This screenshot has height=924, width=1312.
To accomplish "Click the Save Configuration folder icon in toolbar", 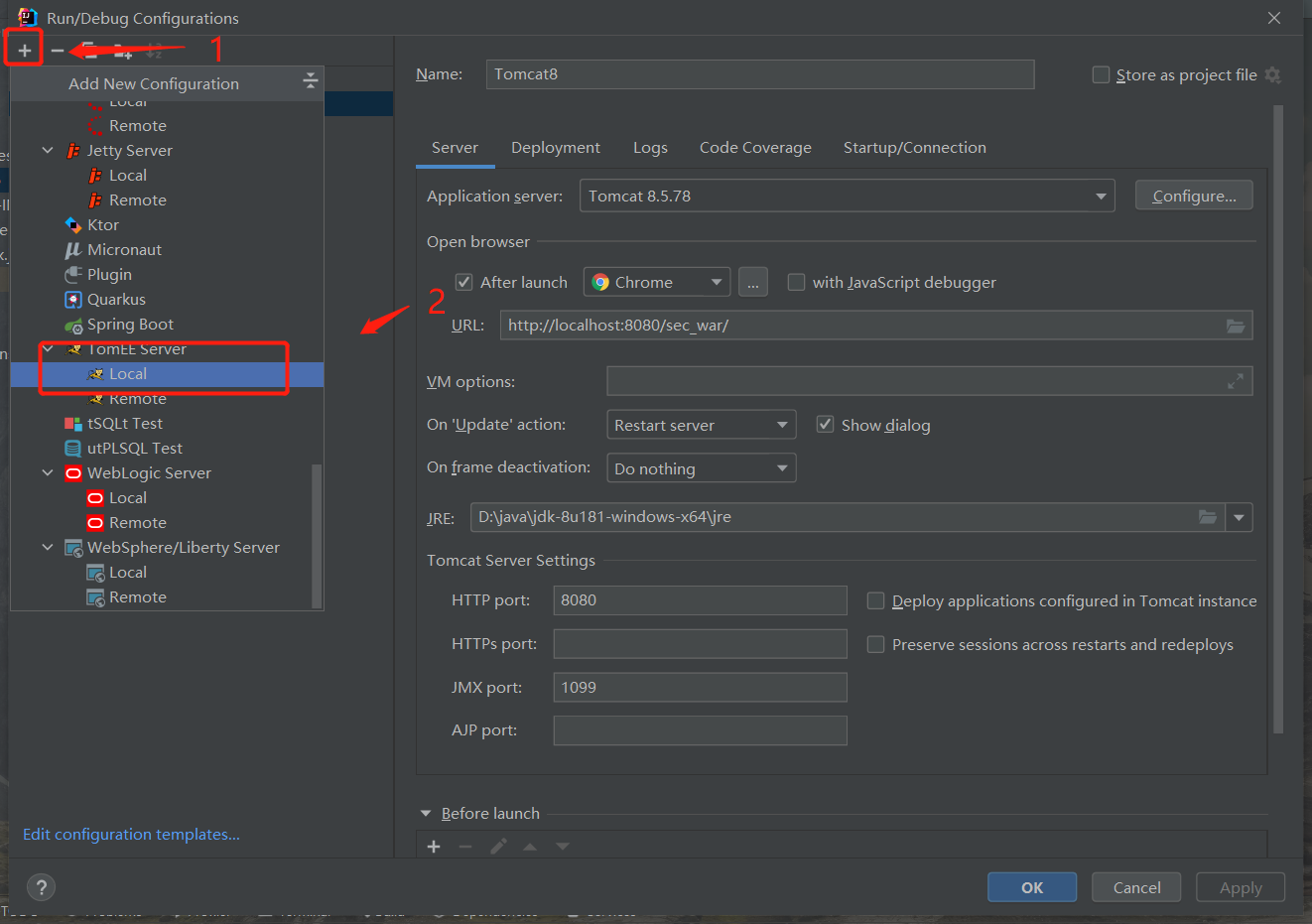I will pyautogui.click(x=121, y=50).
